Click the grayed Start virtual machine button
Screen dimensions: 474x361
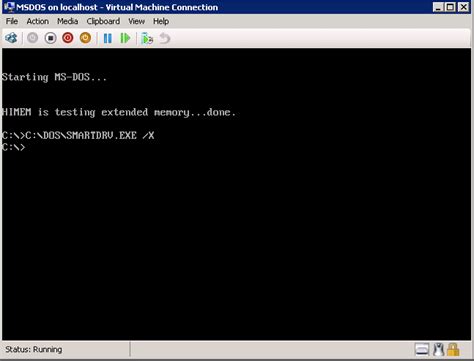click(32, 38)
